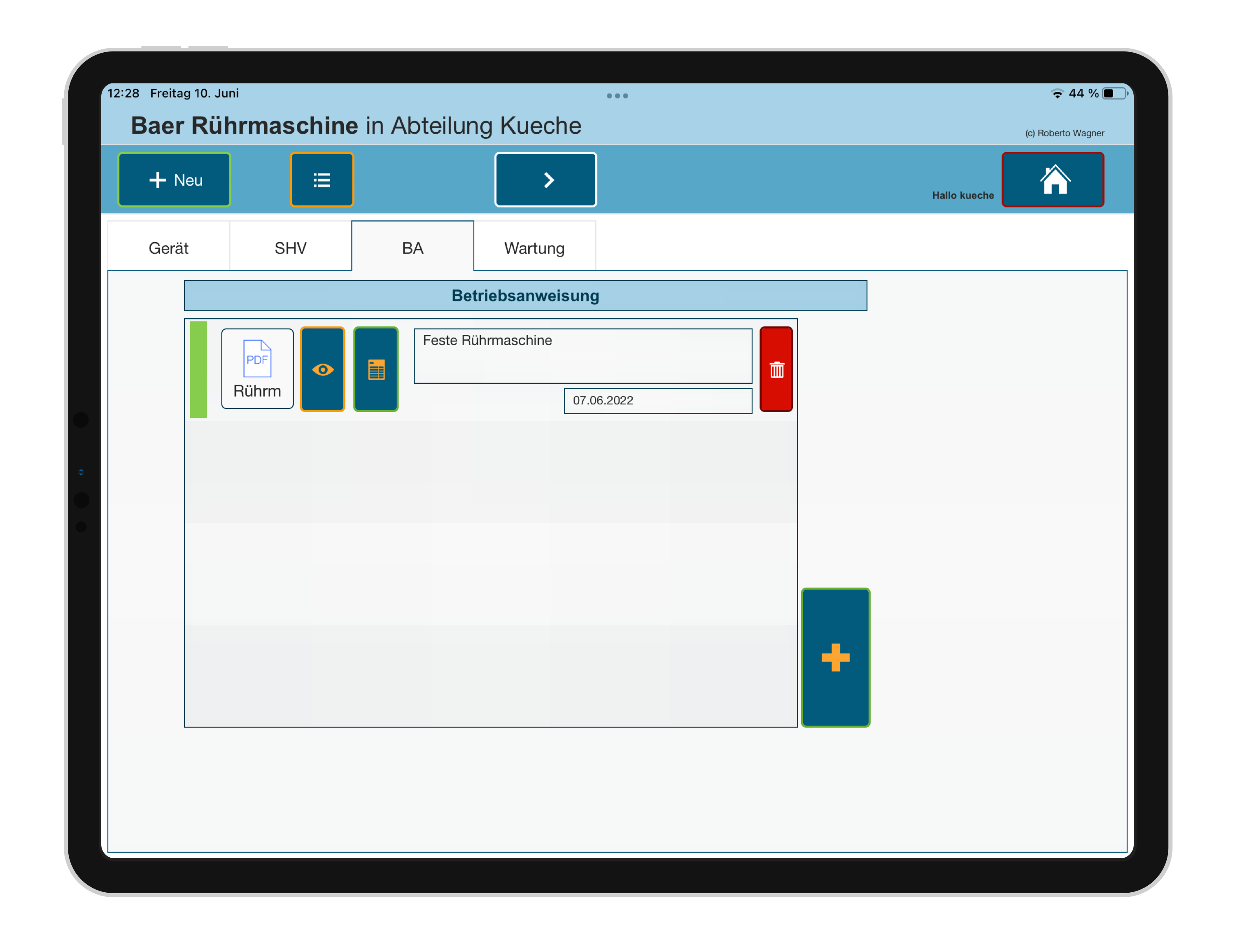1235x952 pixels.
Task: Tap the battery status icon
Action: pyautogui.click(x=1114, y=93)
